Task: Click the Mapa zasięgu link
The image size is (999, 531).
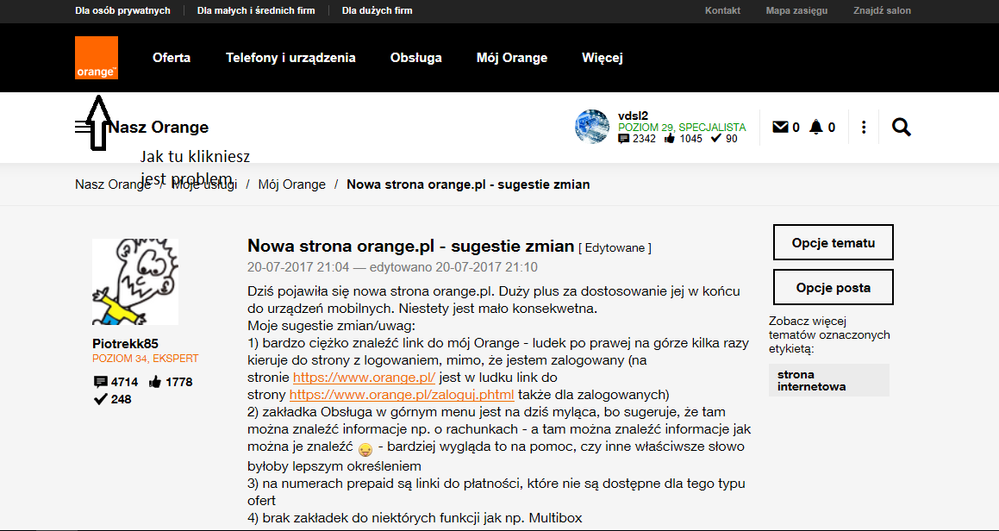Action: tap(796, 11)
